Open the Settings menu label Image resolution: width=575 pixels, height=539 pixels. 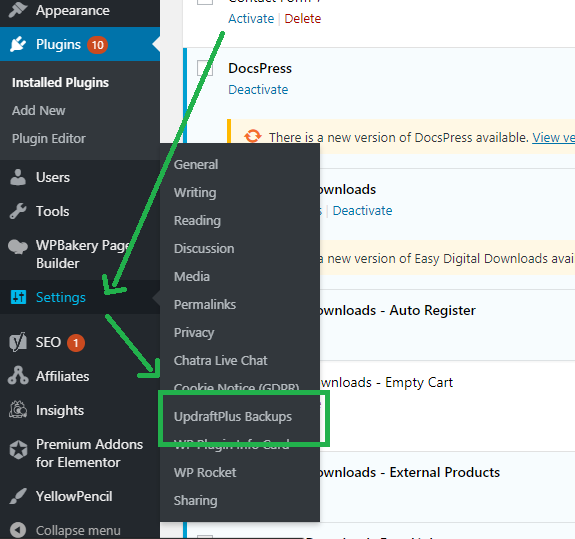click(x=61, y=297)
